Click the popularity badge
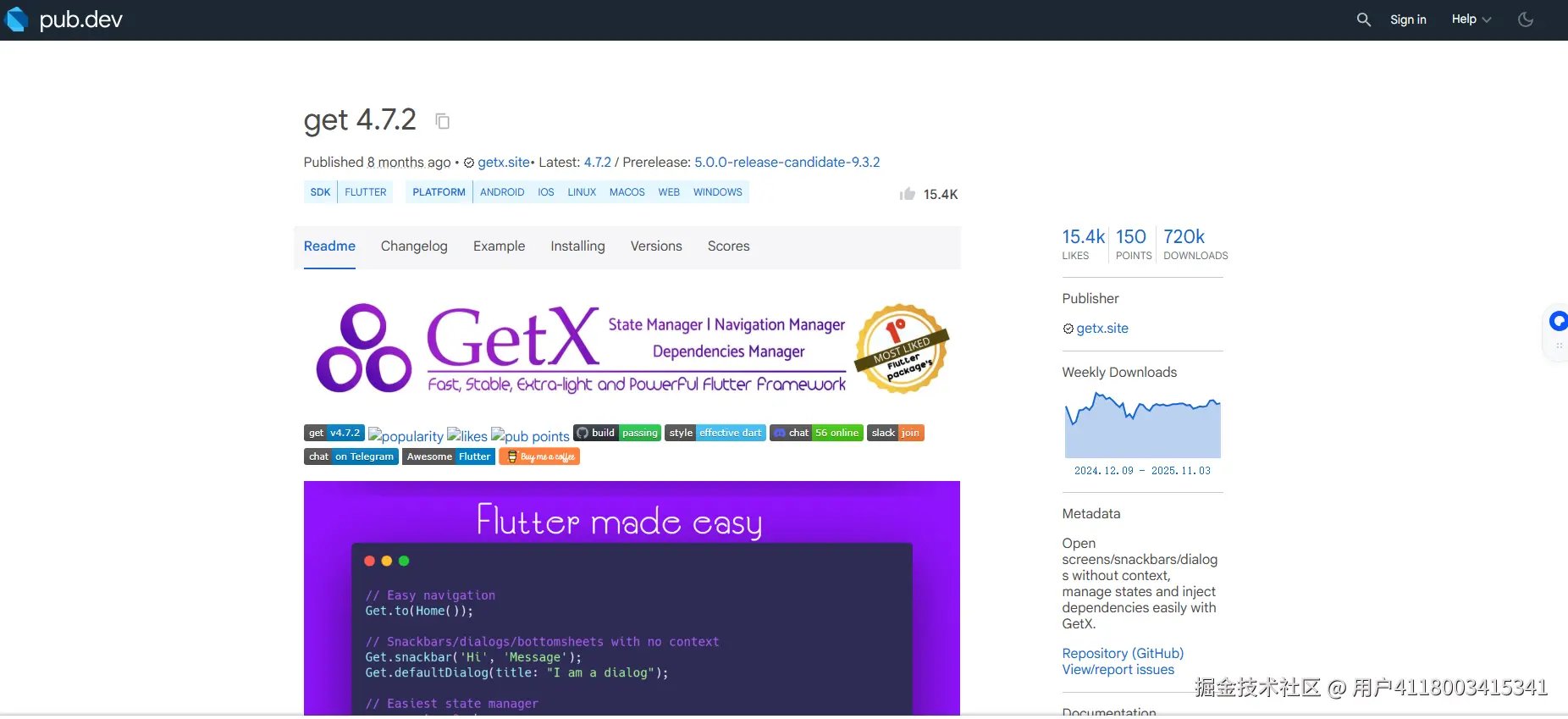Viewport: 1568px width, 719px height. click(x=406, y=435)
